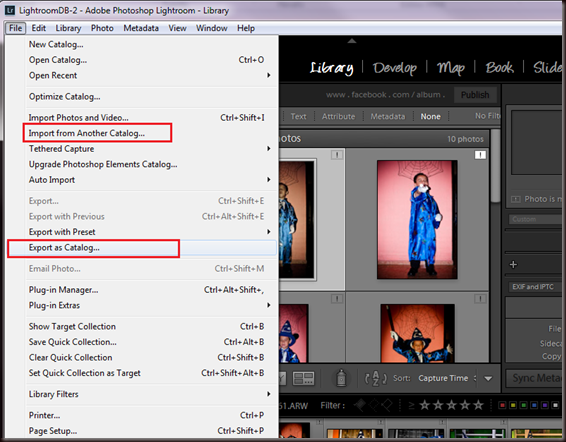Click the Lightroom Lr icon in the title bar
The height and width of the screenshot is (442, 566).
point(10,10)
